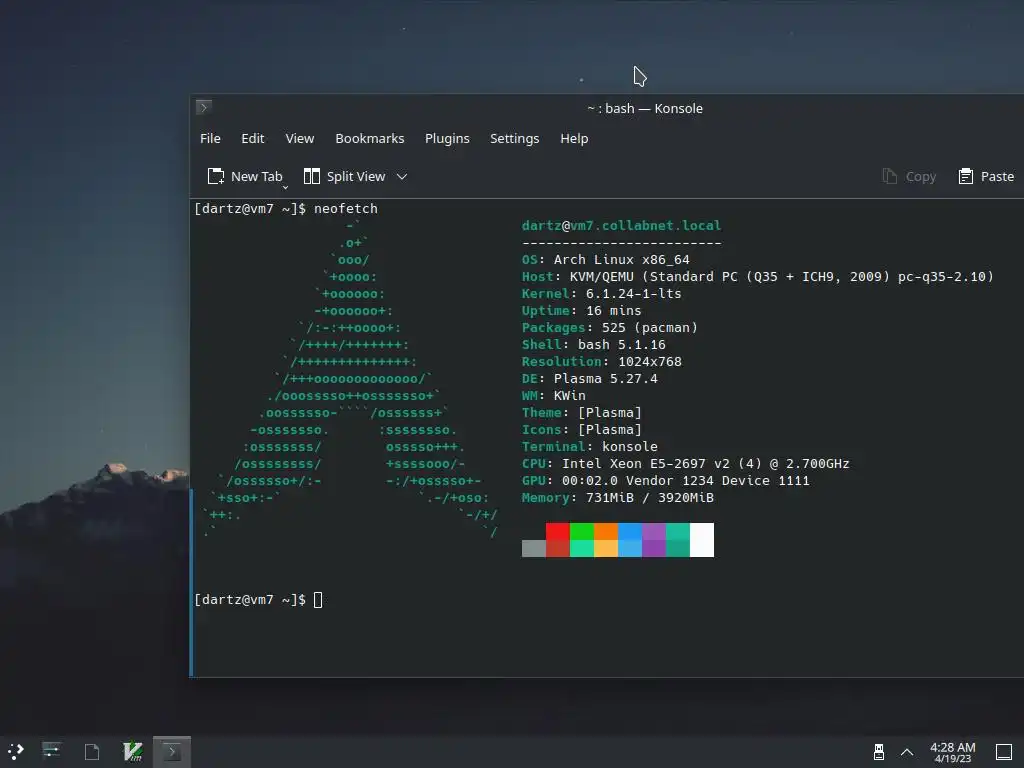Image resolution: width=1024 pixels, height=768 pixels.
Task: Click the 'DE: Plasma 5.27.4' line
Action: [590, 378]
